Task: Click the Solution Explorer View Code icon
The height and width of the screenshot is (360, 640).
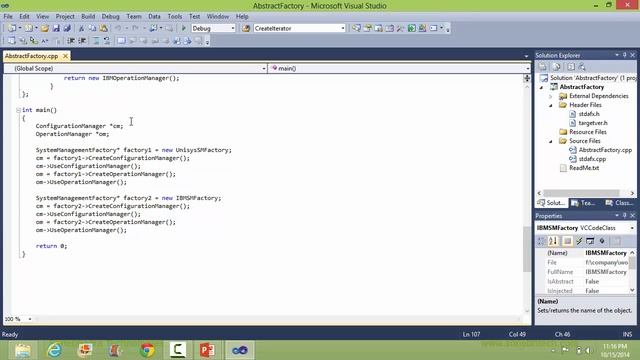Action: pos(571,67)
